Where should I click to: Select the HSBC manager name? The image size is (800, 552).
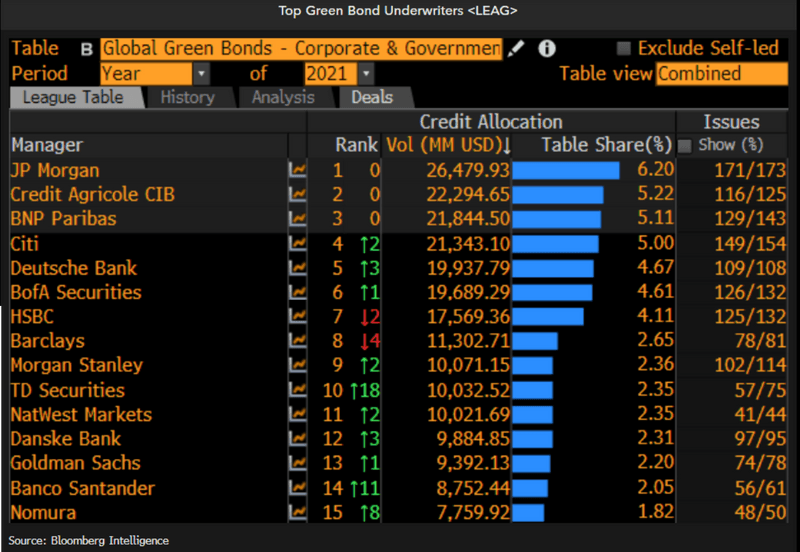[32, 317]
